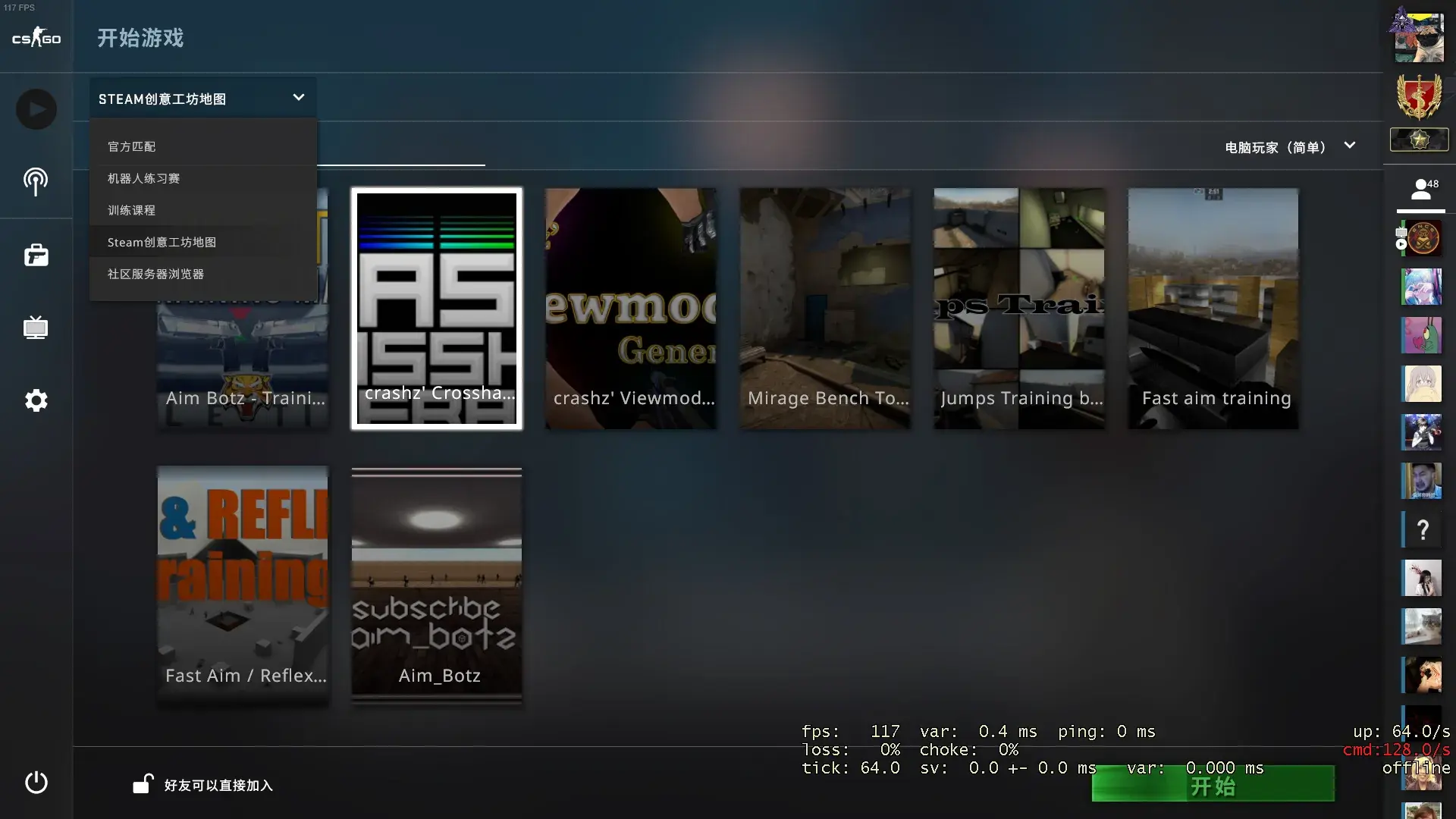Click the CS:GO logo home icon
Screen dimensions: 1456x819
pyautogui.click(x=36, y=36)
